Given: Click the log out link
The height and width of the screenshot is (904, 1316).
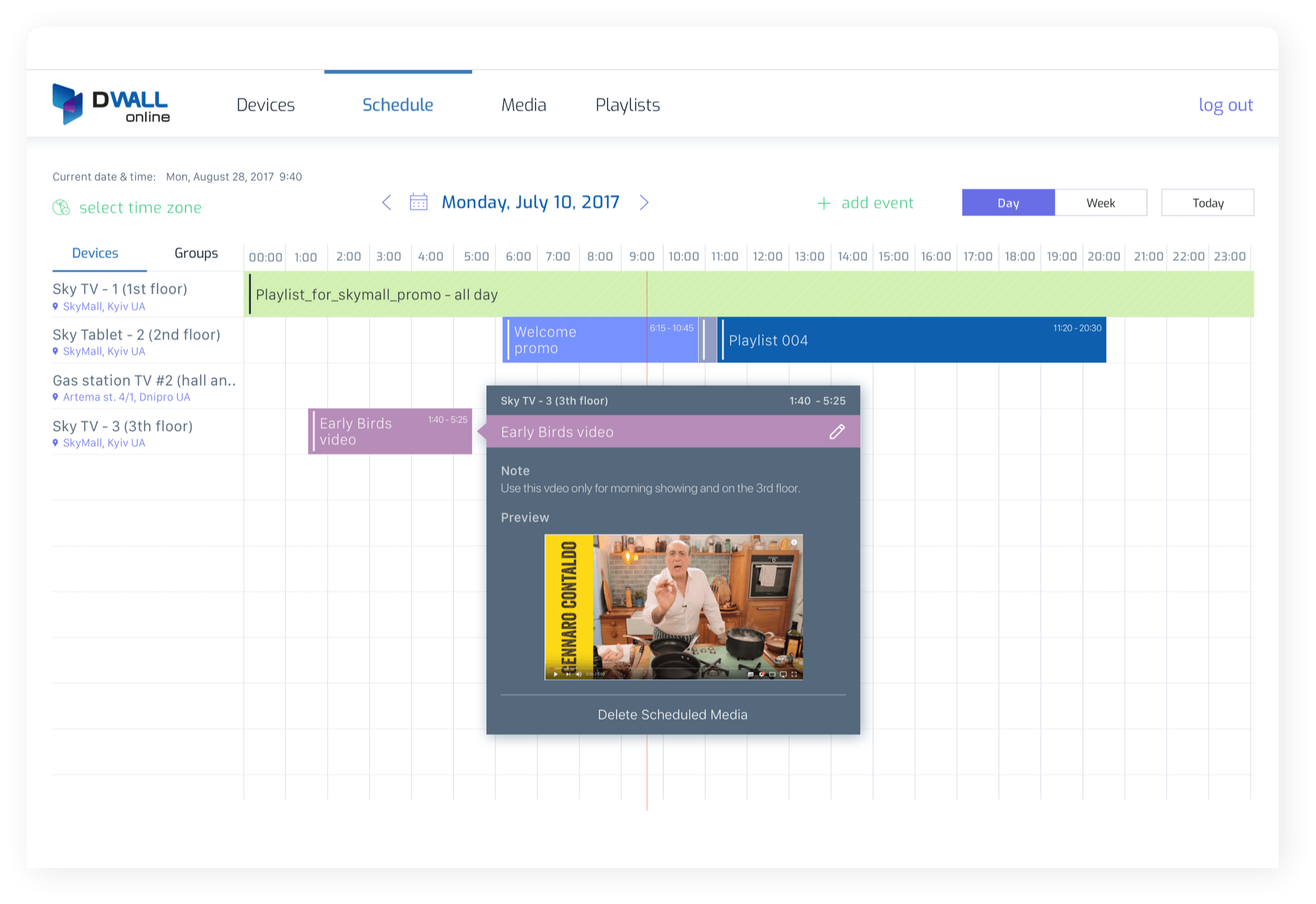Looking at the screenshot, I should (1225, 104).
